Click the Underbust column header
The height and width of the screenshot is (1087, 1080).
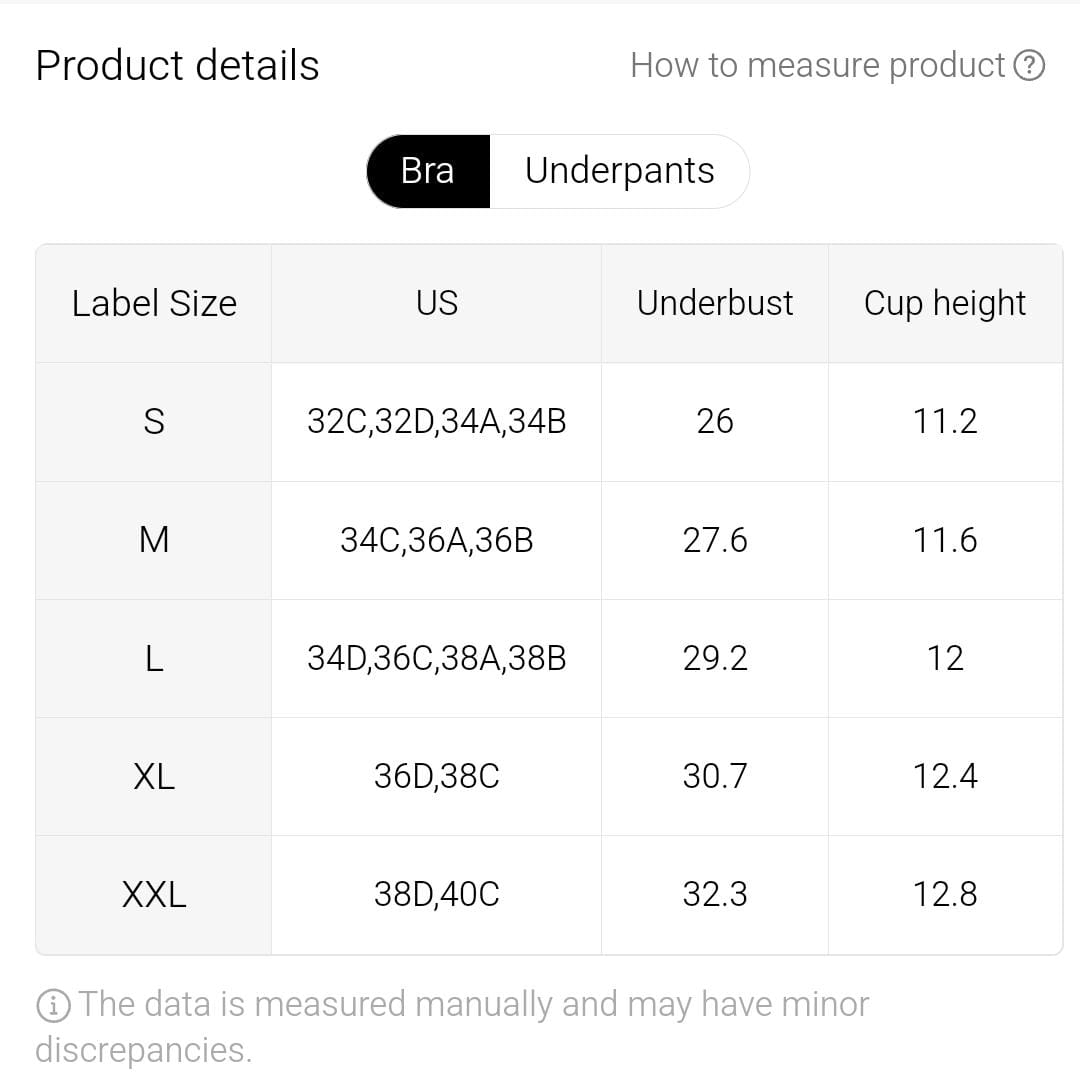coord(715,303)
